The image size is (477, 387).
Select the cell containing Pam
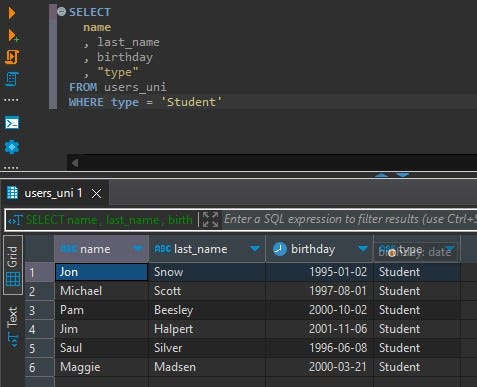(x=101, y=310)
